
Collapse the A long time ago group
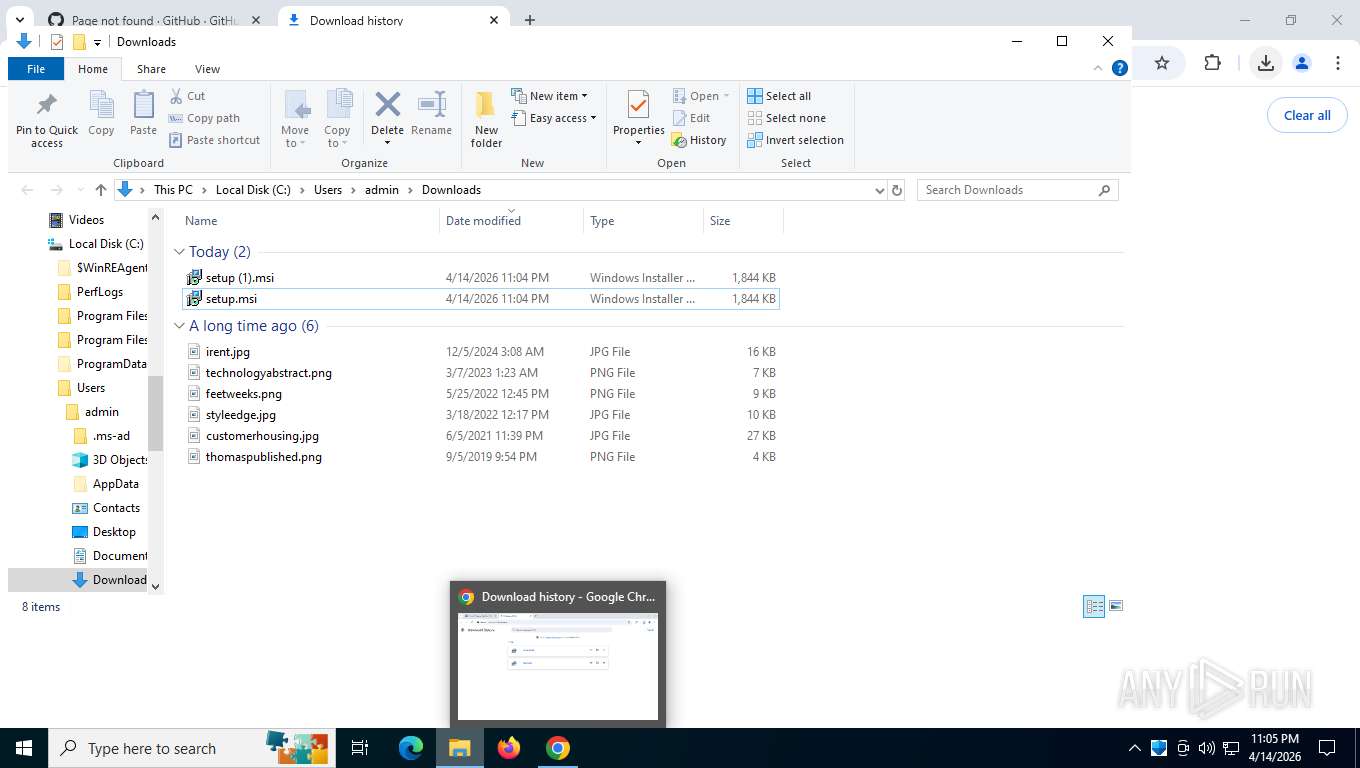(x=180, y=326)
